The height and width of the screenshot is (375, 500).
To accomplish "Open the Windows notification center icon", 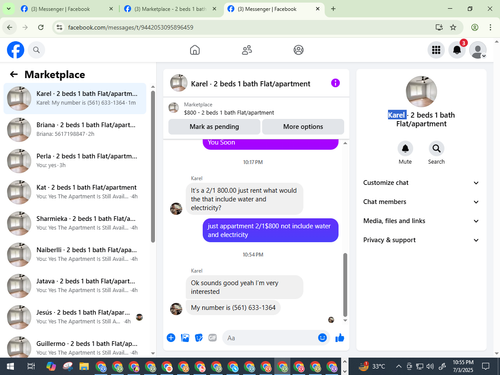I will click(x=486, y=366).
